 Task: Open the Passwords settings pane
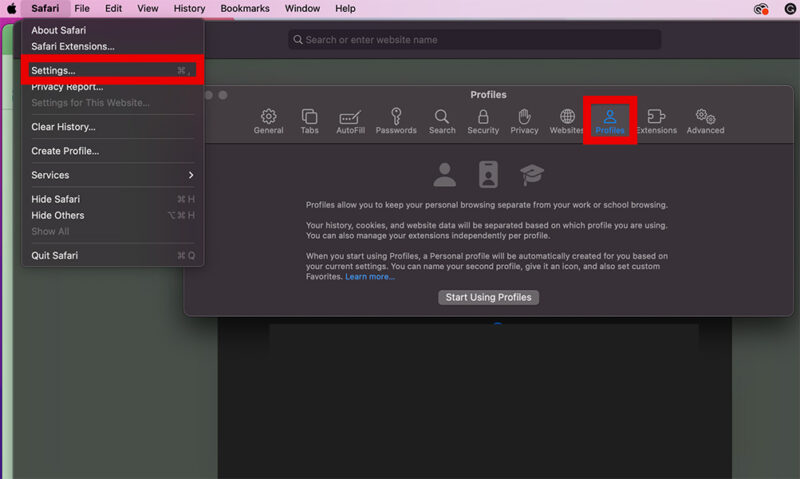click(396, 121)
